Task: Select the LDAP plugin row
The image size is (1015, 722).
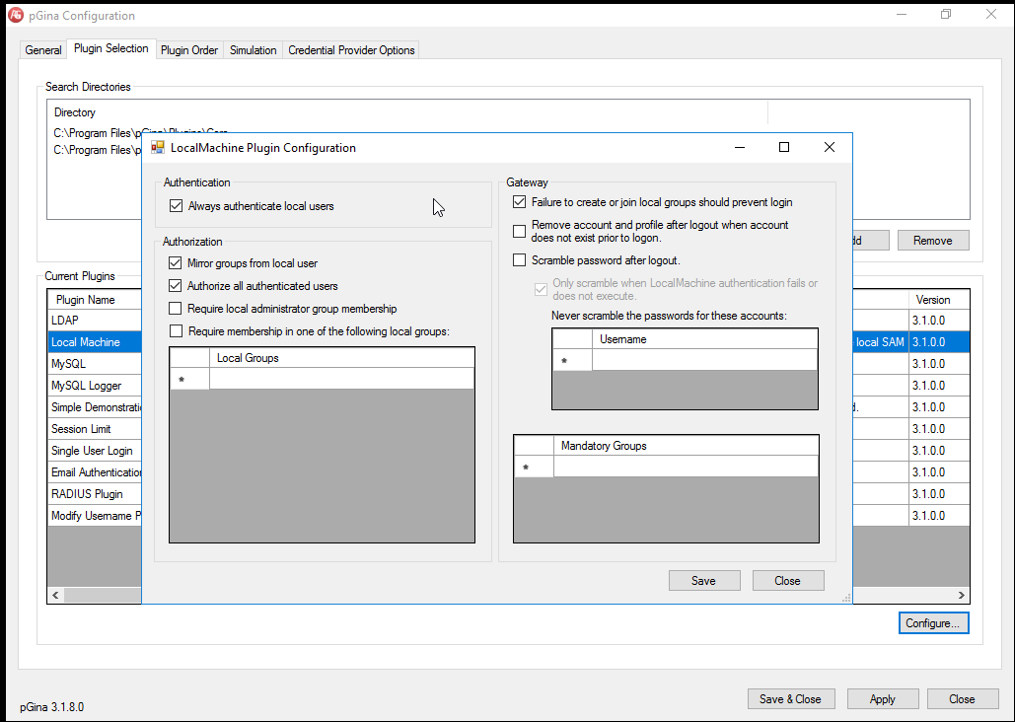Action: coord(95,320)
